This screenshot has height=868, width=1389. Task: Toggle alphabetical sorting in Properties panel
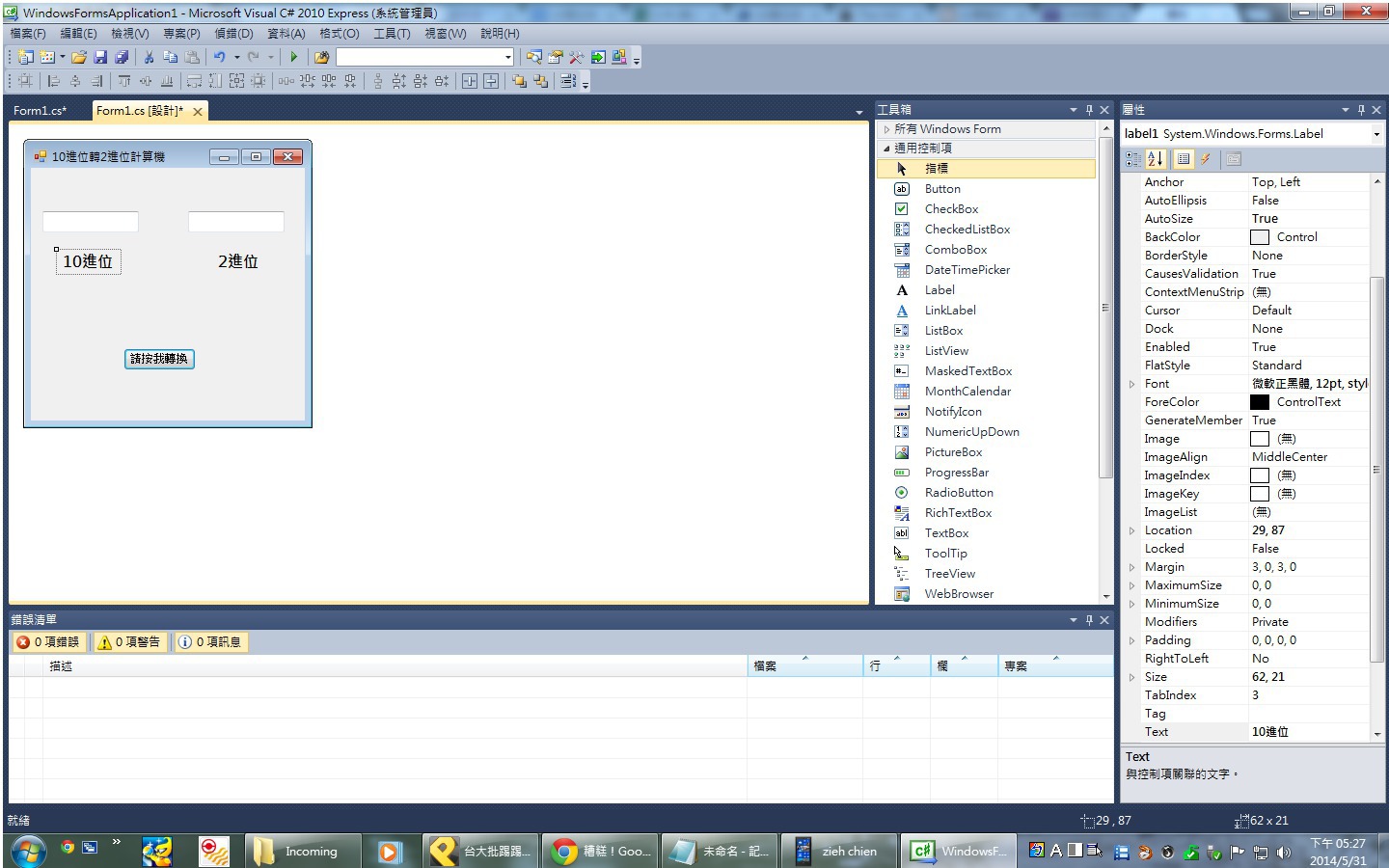click(x=1156, y=159)
